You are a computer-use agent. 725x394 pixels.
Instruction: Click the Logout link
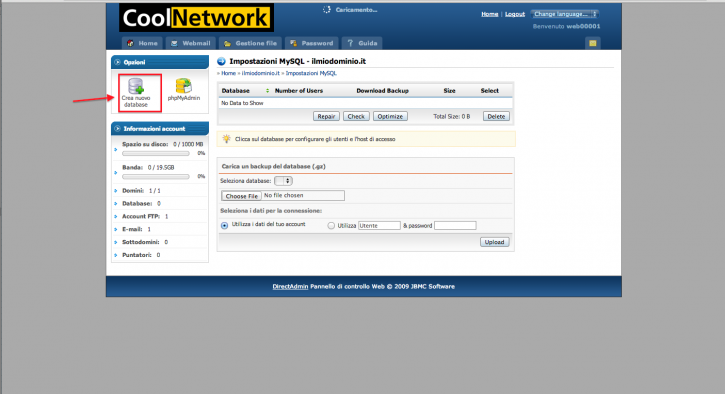point(515,14)
